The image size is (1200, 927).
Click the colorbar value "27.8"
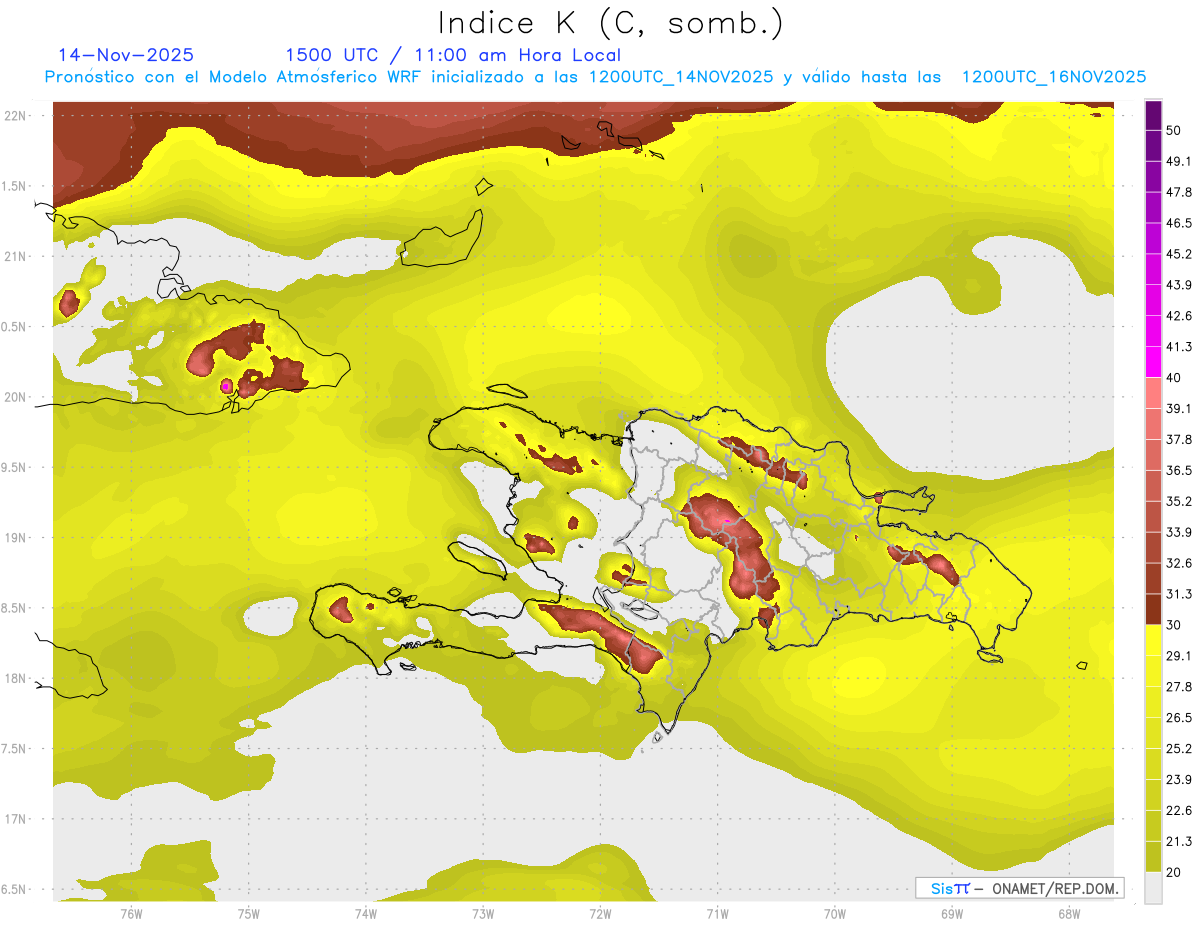click(1179, 687)
